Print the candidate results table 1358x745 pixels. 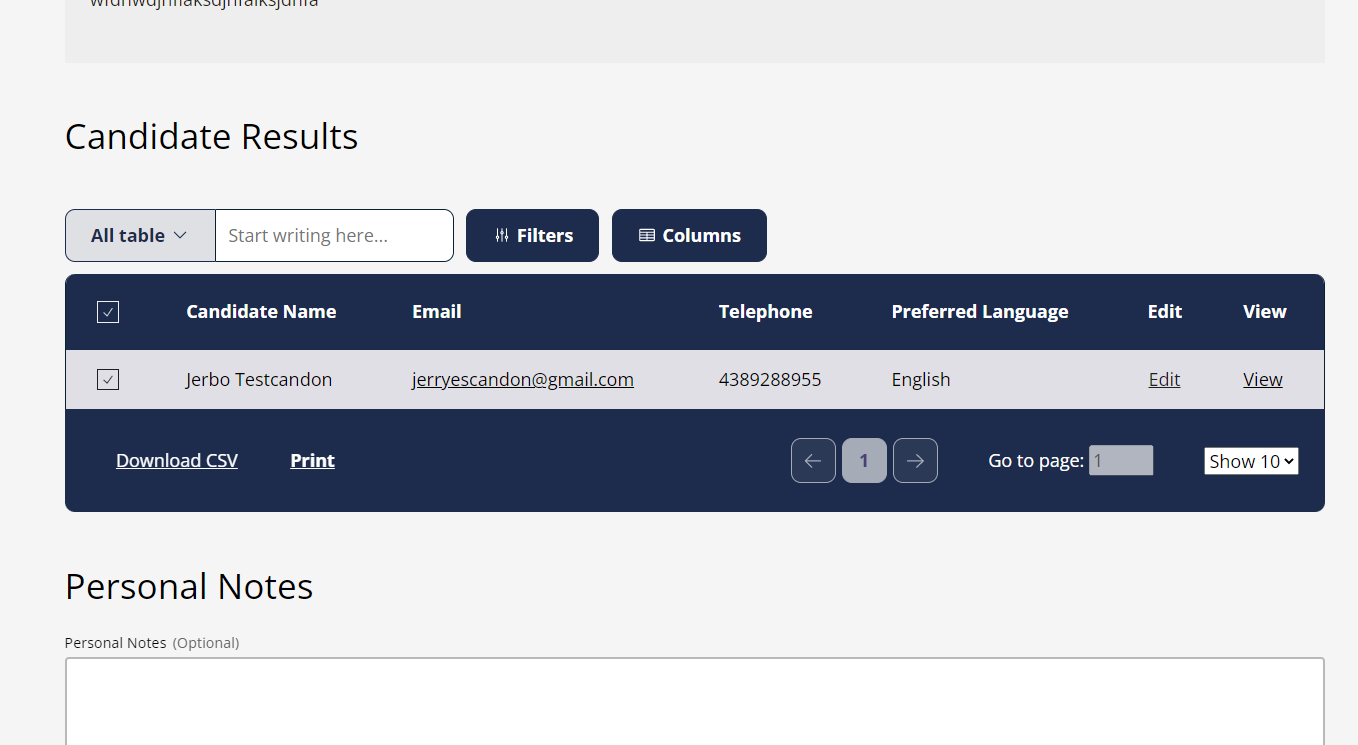tap(312, 460)
